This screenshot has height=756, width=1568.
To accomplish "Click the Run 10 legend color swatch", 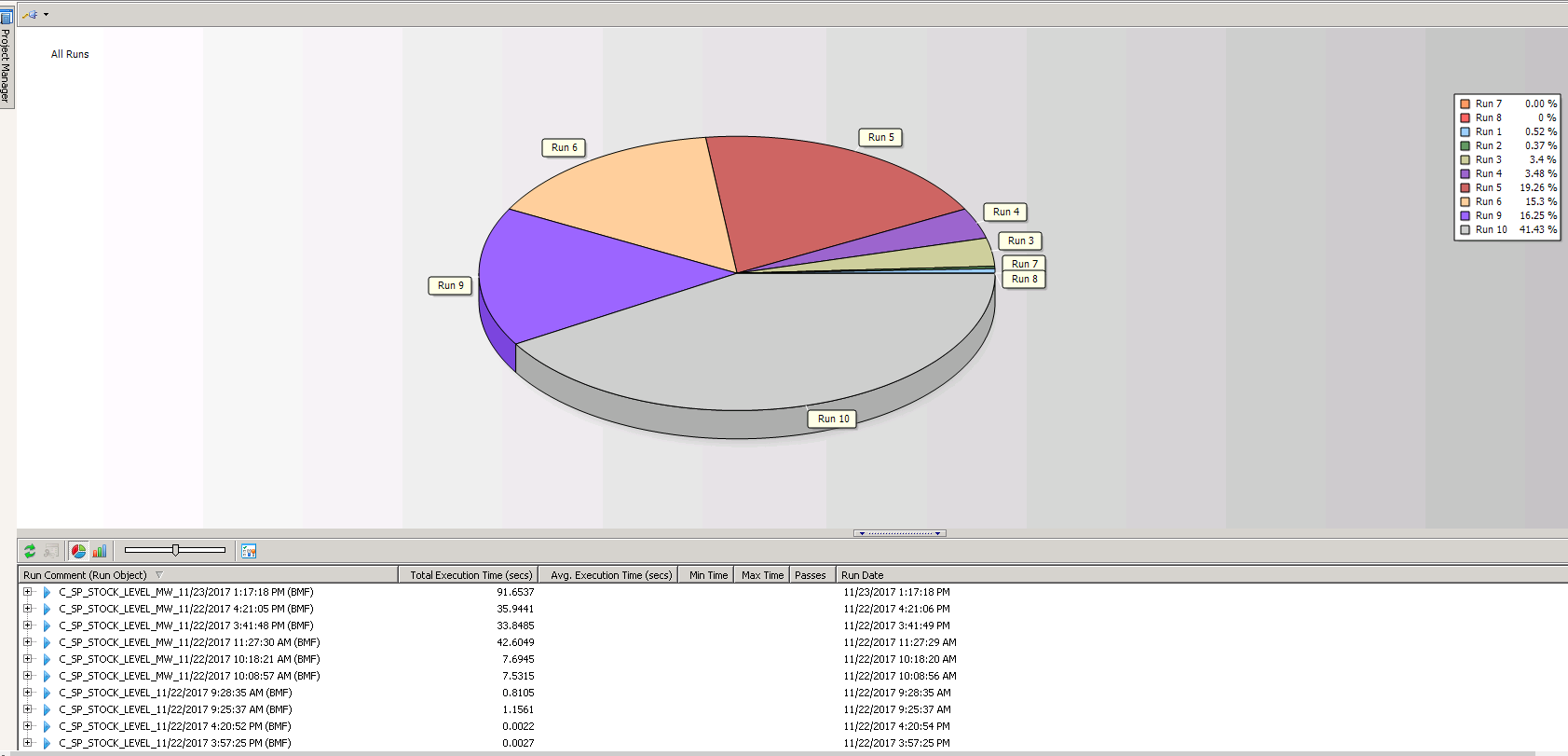I will (x=1465, y=229).
